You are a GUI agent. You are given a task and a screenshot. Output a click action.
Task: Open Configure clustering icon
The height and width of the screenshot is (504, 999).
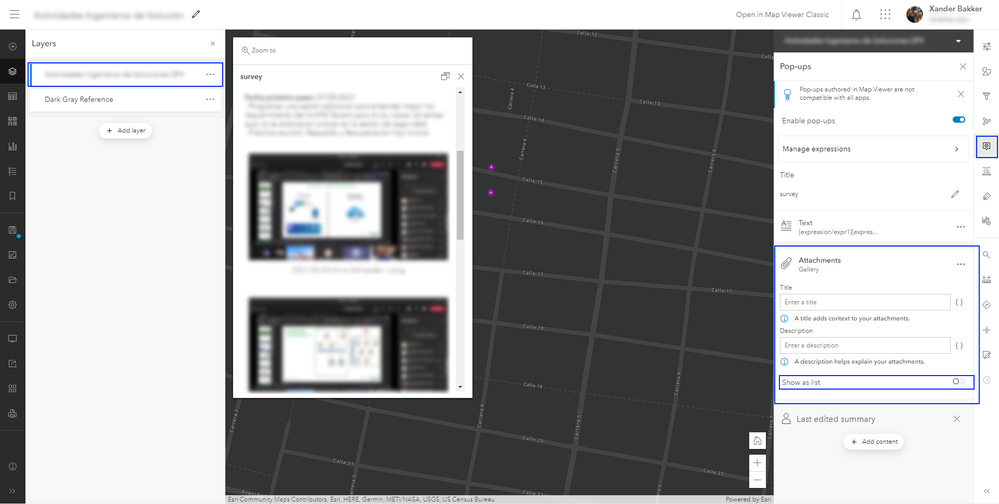(986, 121)
